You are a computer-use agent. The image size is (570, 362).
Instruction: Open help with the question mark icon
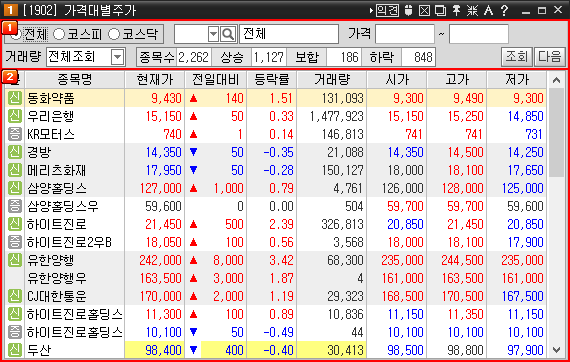[504, 10]
